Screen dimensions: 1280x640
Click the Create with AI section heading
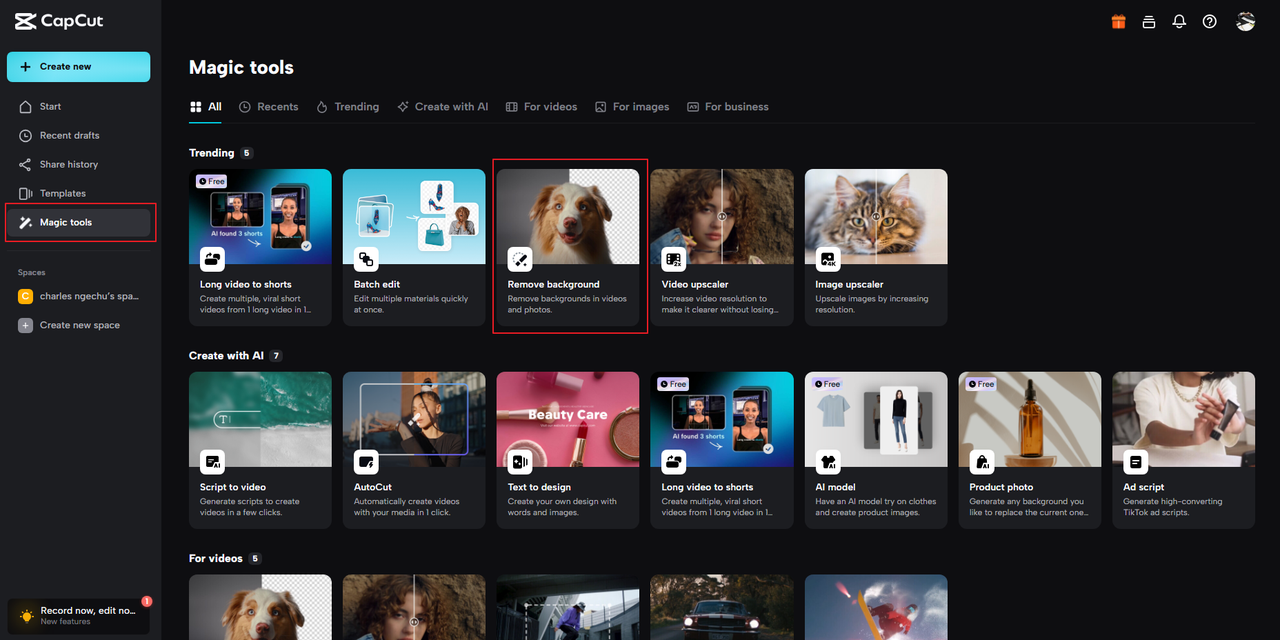pos(227,356)
